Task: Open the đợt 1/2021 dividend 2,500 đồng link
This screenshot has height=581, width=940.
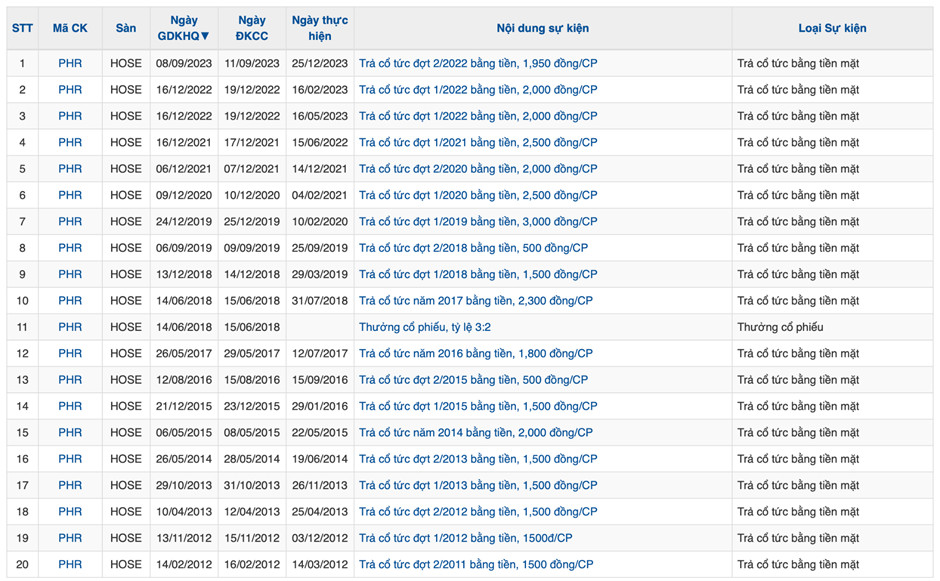Action: point(478,142)
